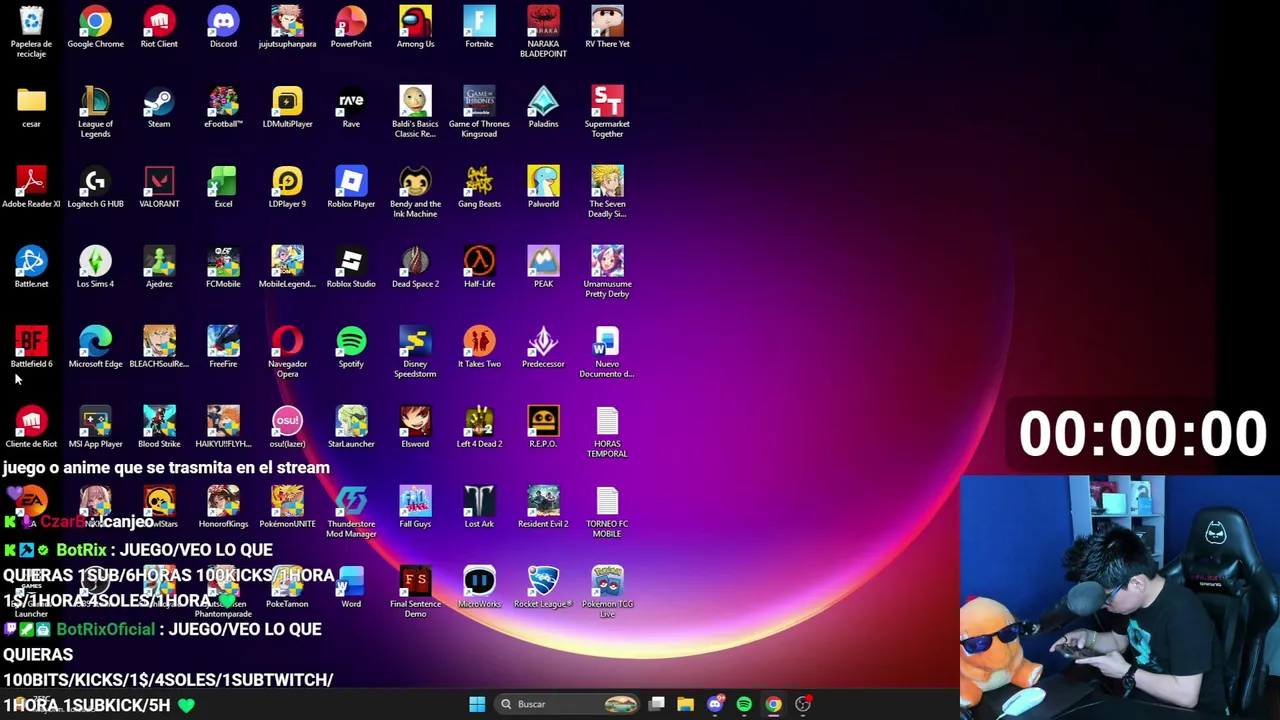Open Papelera de reciclaje desktop icon
The image size is (1280, 720).
pos(31,31)
